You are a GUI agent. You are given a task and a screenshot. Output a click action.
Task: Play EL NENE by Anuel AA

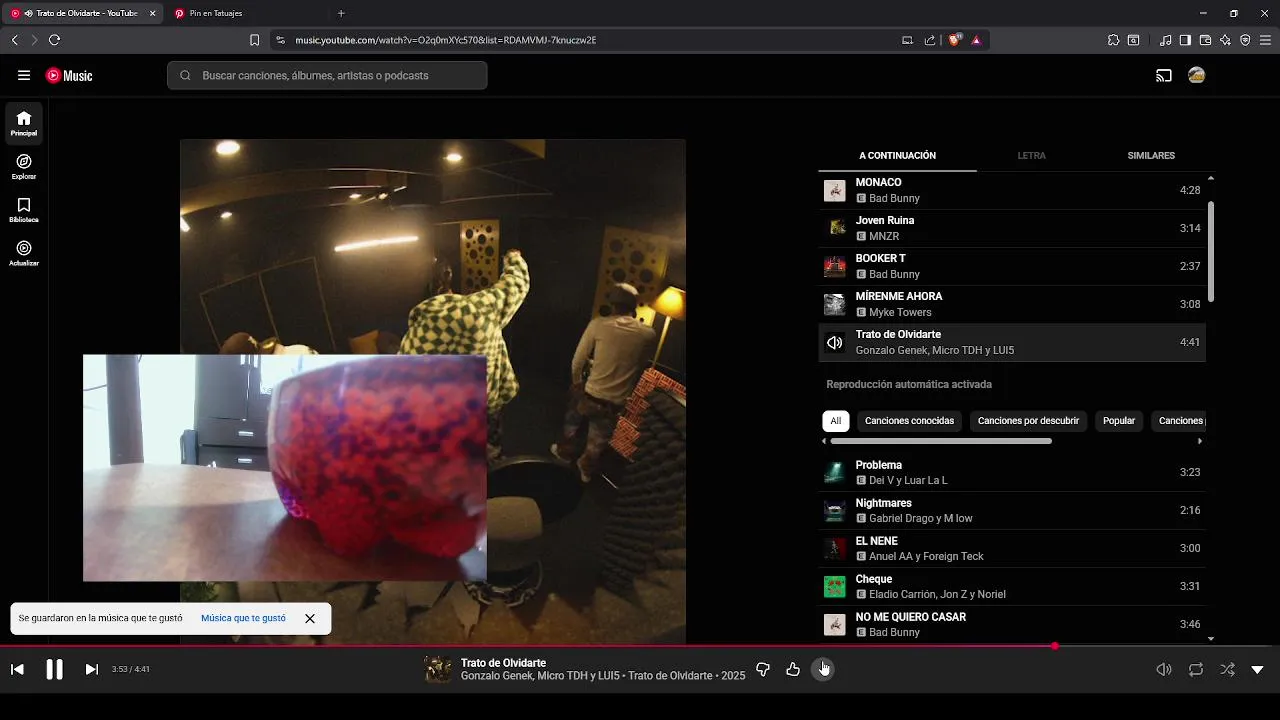1012,548
